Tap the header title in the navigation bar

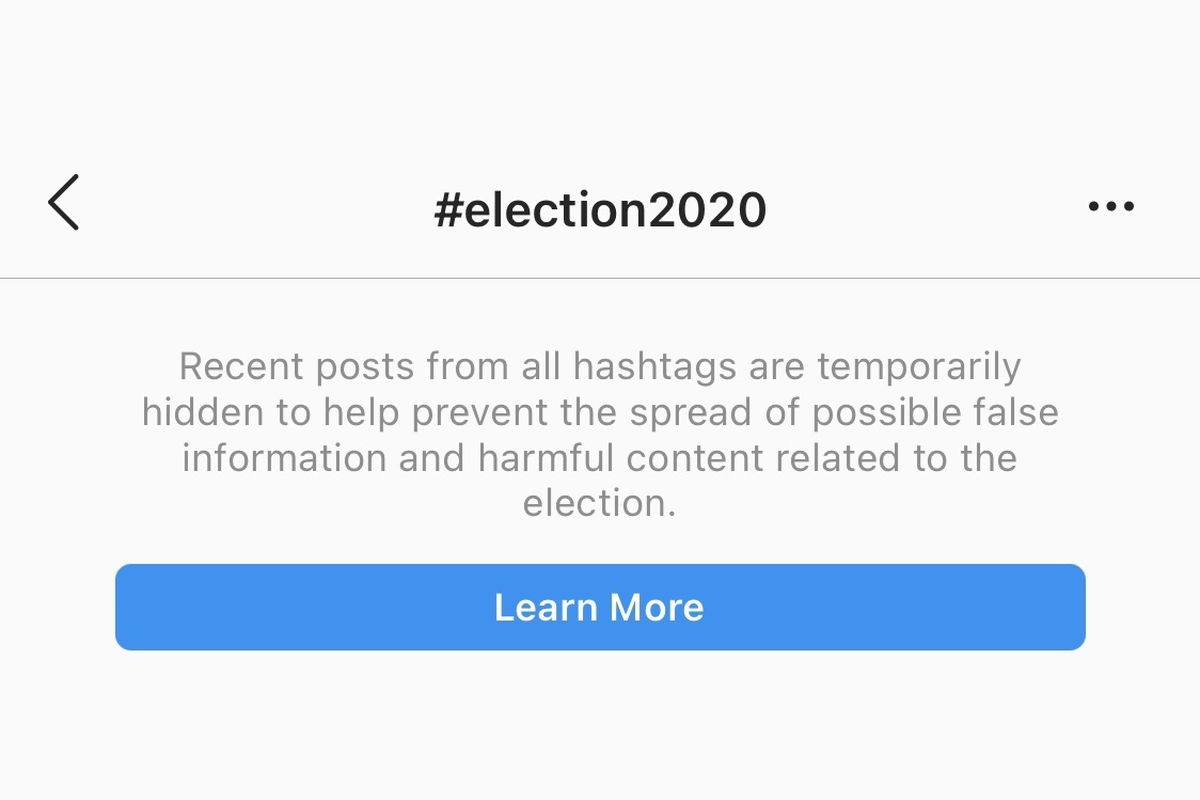pyautogui.click(x=600, y=210)
